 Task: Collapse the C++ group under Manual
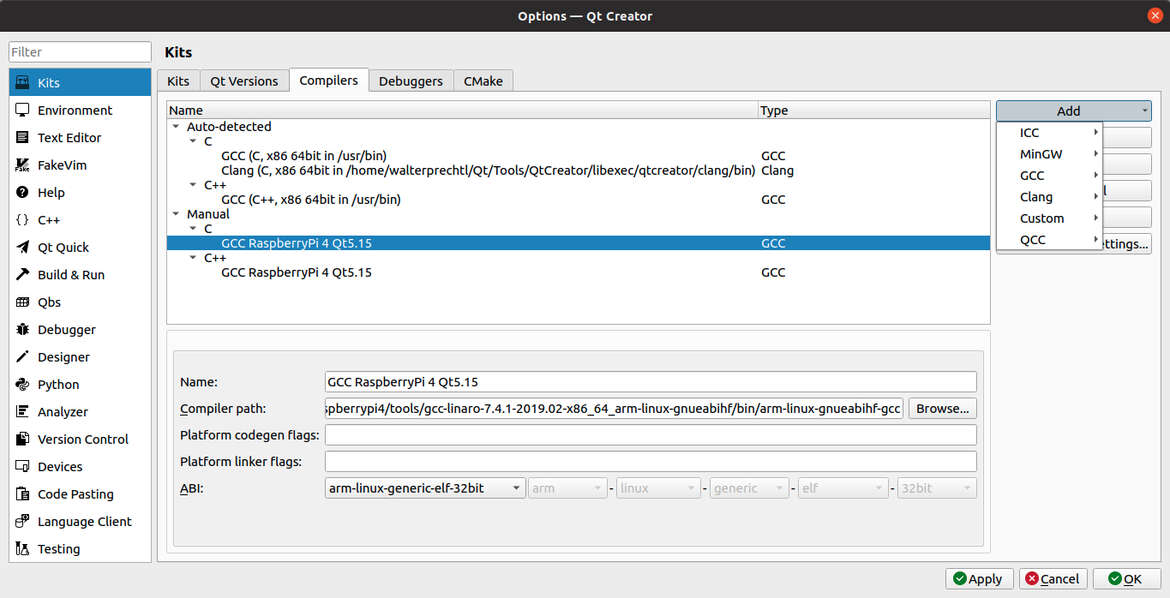tap(193, 258)
